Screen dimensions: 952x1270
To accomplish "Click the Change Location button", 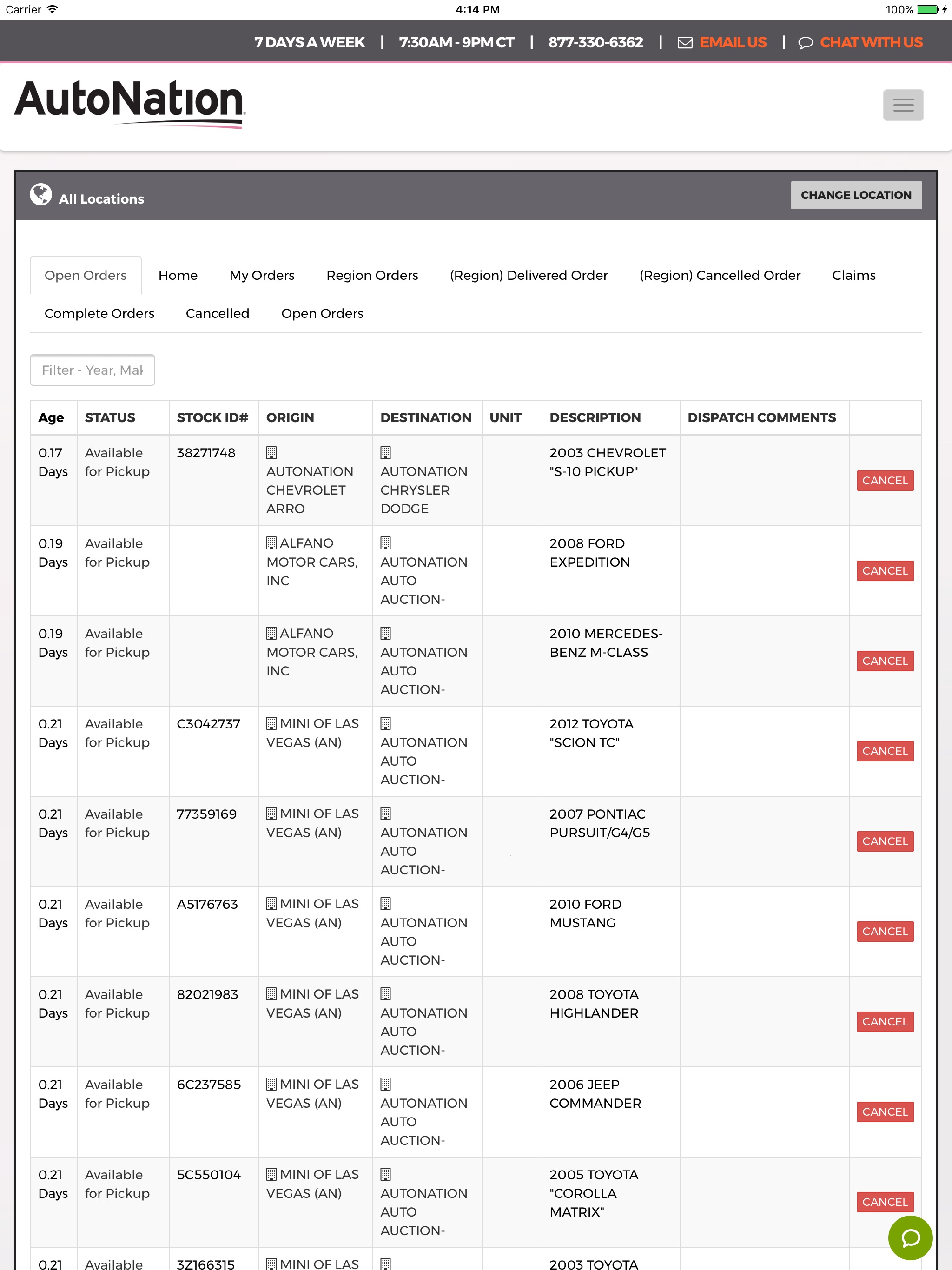I will 856,195.
